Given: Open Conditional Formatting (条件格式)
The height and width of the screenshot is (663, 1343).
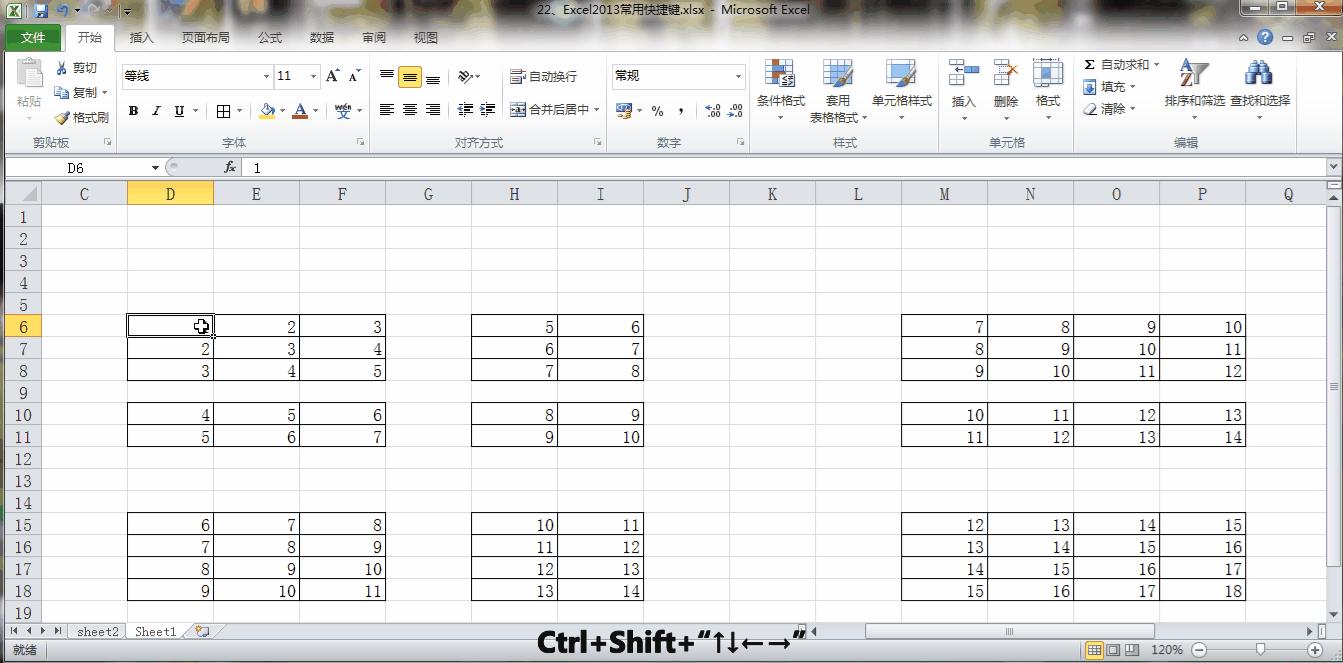Looking at the screenshot, I should [780, 90].
